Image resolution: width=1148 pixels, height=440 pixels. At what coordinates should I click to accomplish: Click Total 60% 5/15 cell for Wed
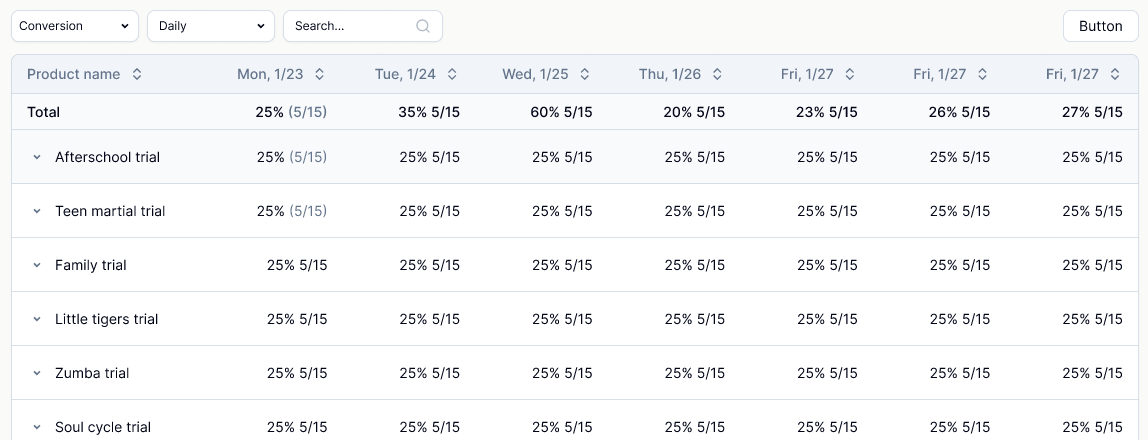tap(562, 112)
